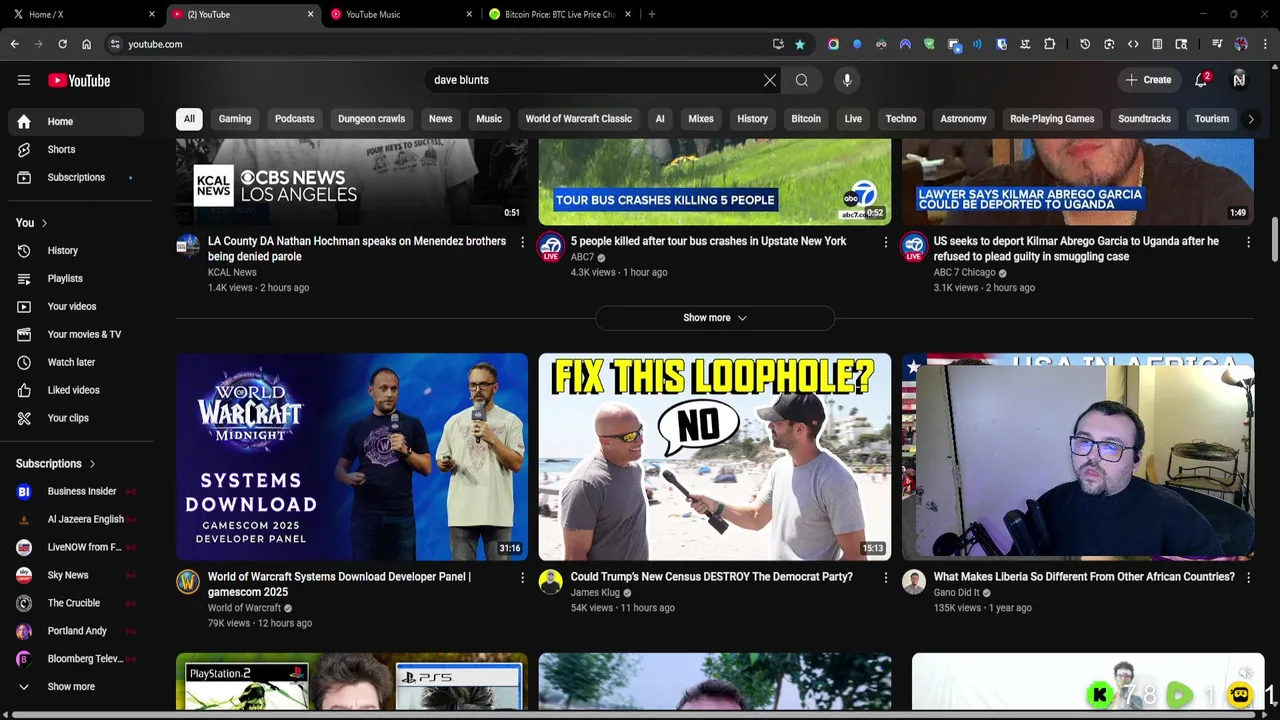Open a new browser tab
This screenshot has height=720, width=1280.
click(652, 14)
